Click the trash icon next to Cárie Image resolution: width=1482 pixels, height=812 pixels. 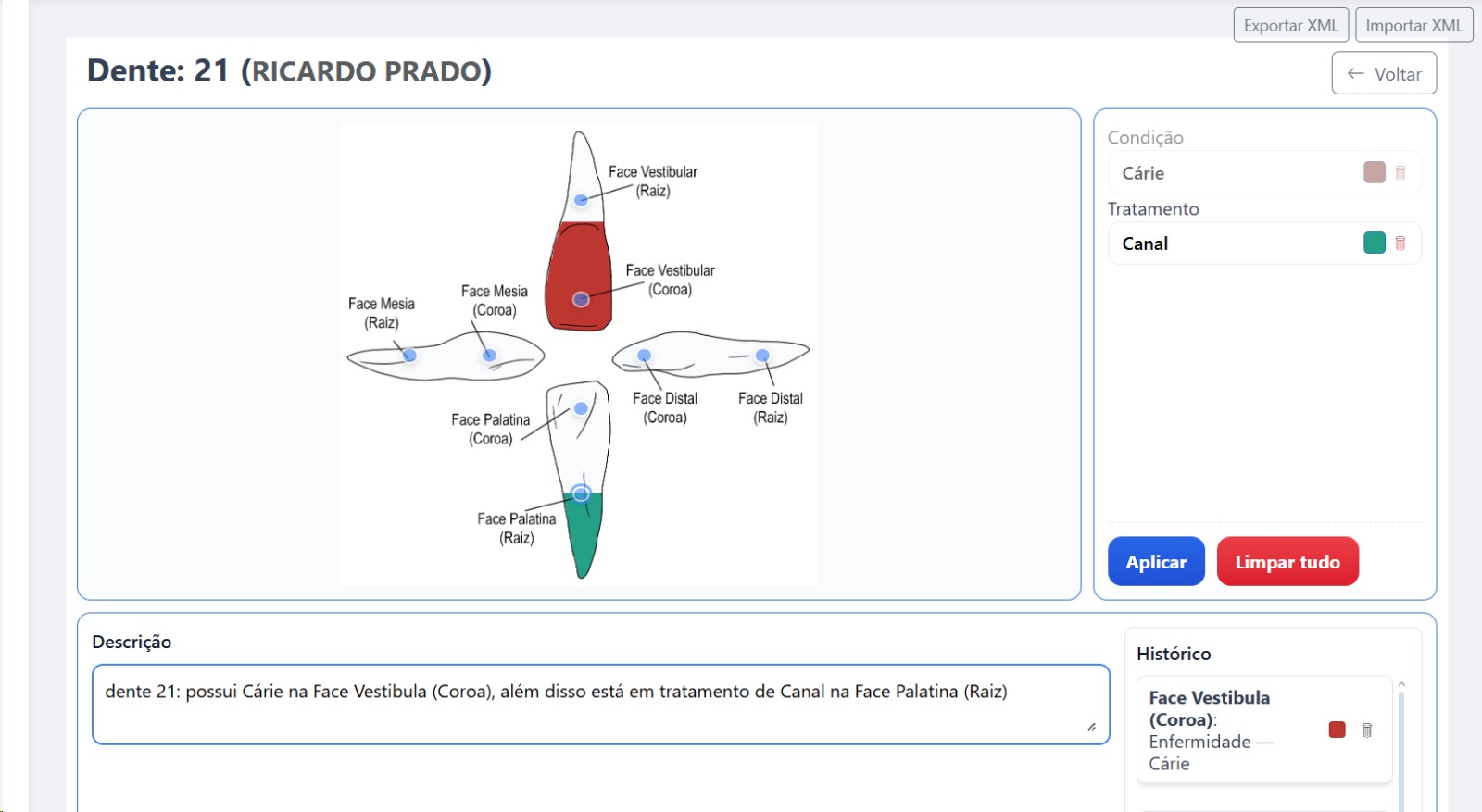(1400, 173)
